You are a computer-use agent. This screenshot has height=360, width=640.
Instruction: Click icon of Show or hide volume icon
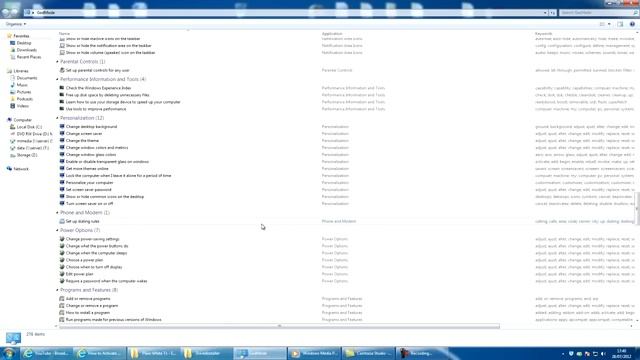click(x=62, y=52)
